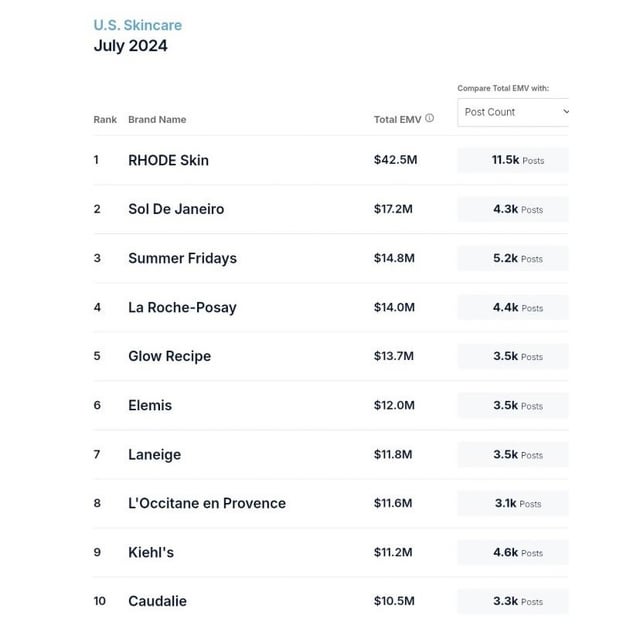Click the July 2024 date heading
The image size is (640, 632).
coord(130,46)
